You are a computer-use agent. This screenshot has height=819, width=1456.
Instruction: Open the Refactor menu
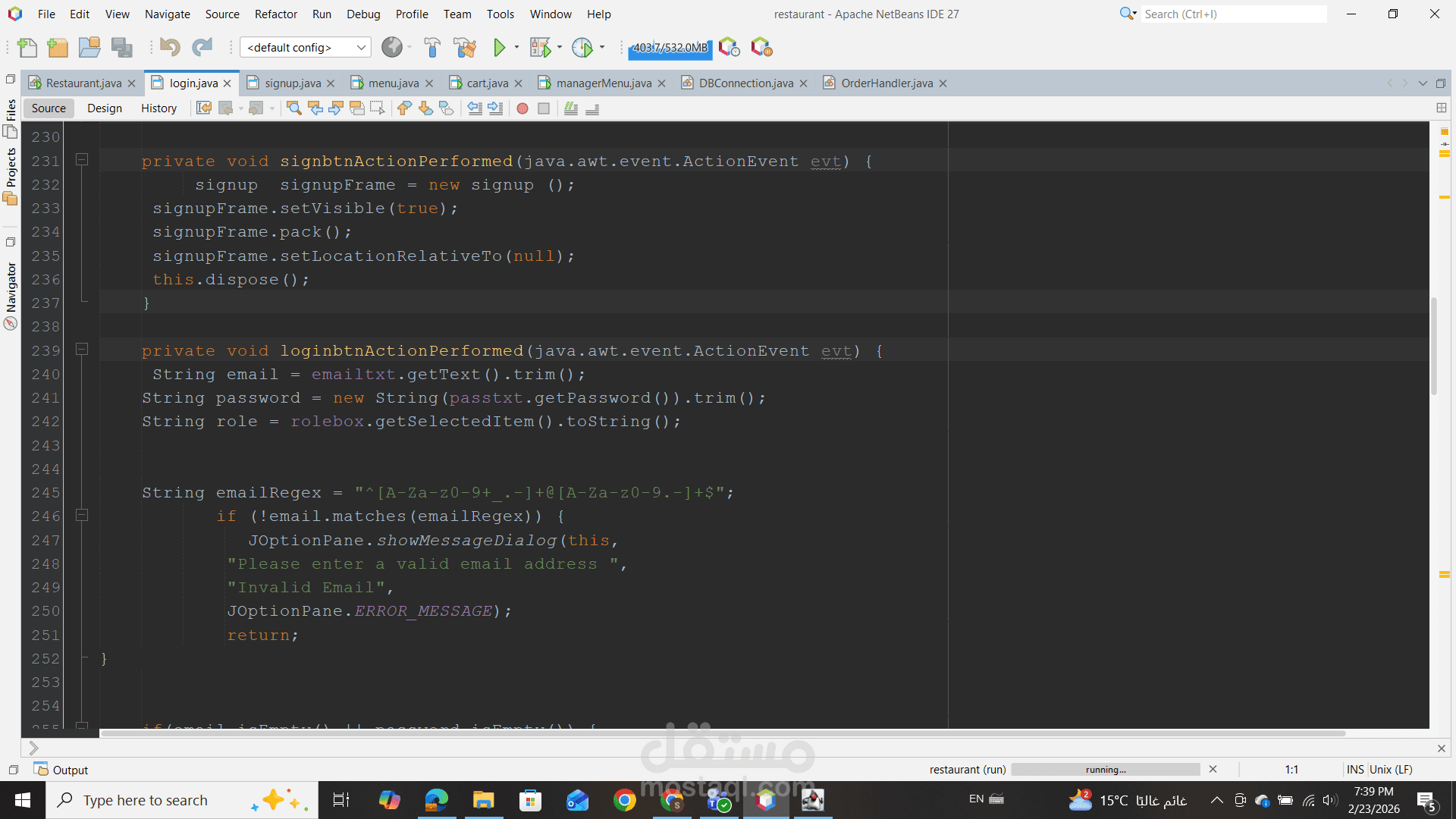pyautogui.click(x=275, y=14)
